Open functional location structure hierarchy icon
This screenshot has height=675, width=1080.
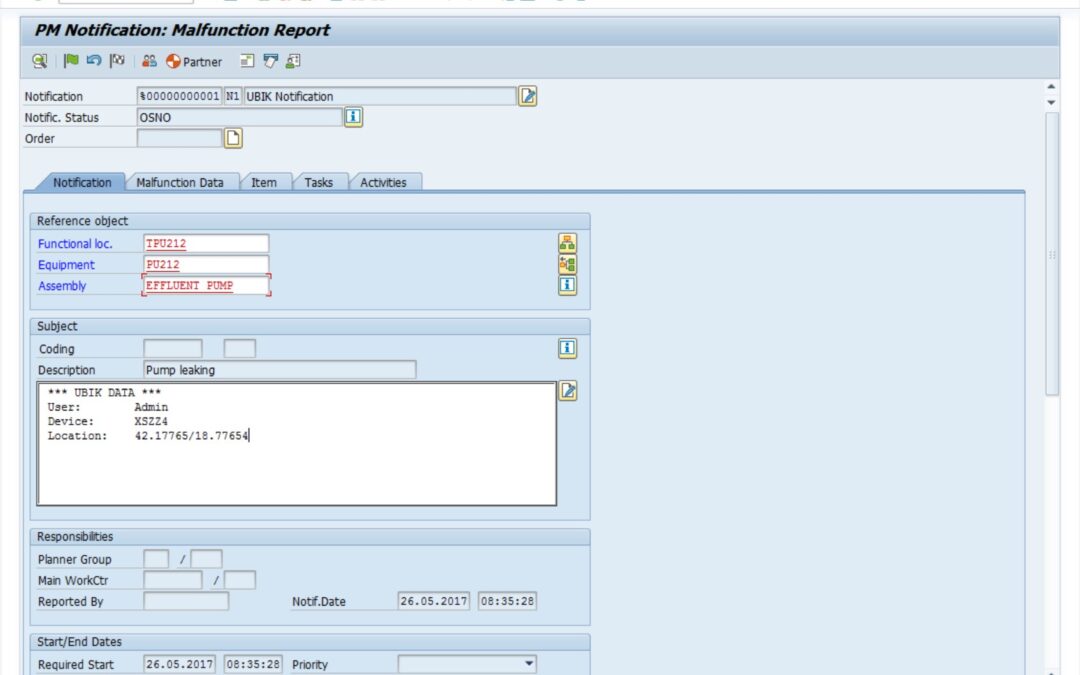(566, 242)
